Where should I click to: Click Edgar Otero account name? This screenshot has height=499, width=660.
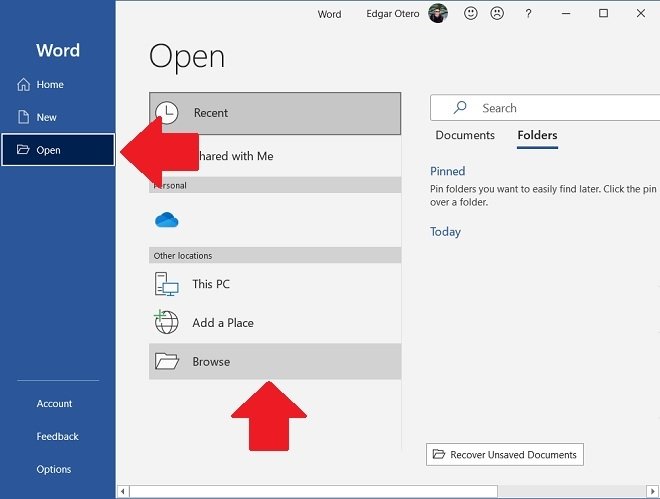pyautogui.click(x=392, y=14)
